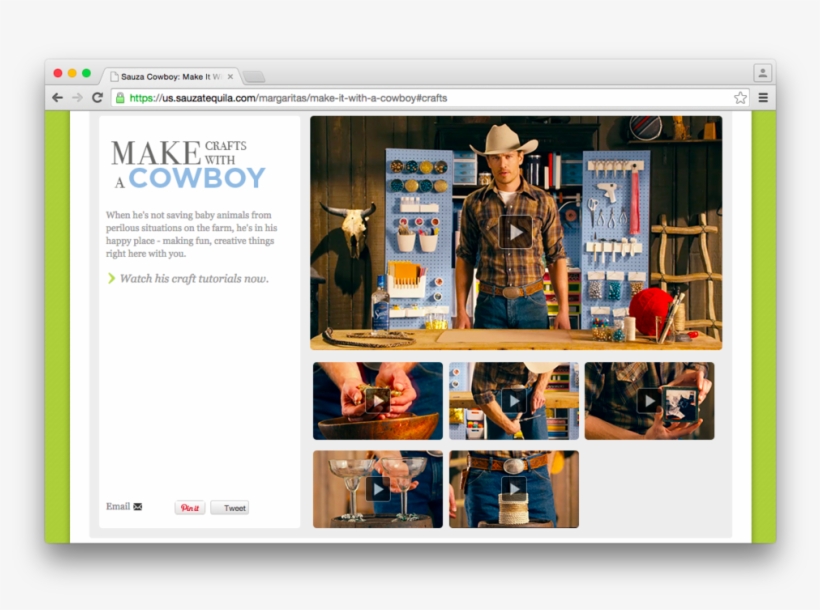Play the bowl craft thumbnail video

click(x=377, y=401)
